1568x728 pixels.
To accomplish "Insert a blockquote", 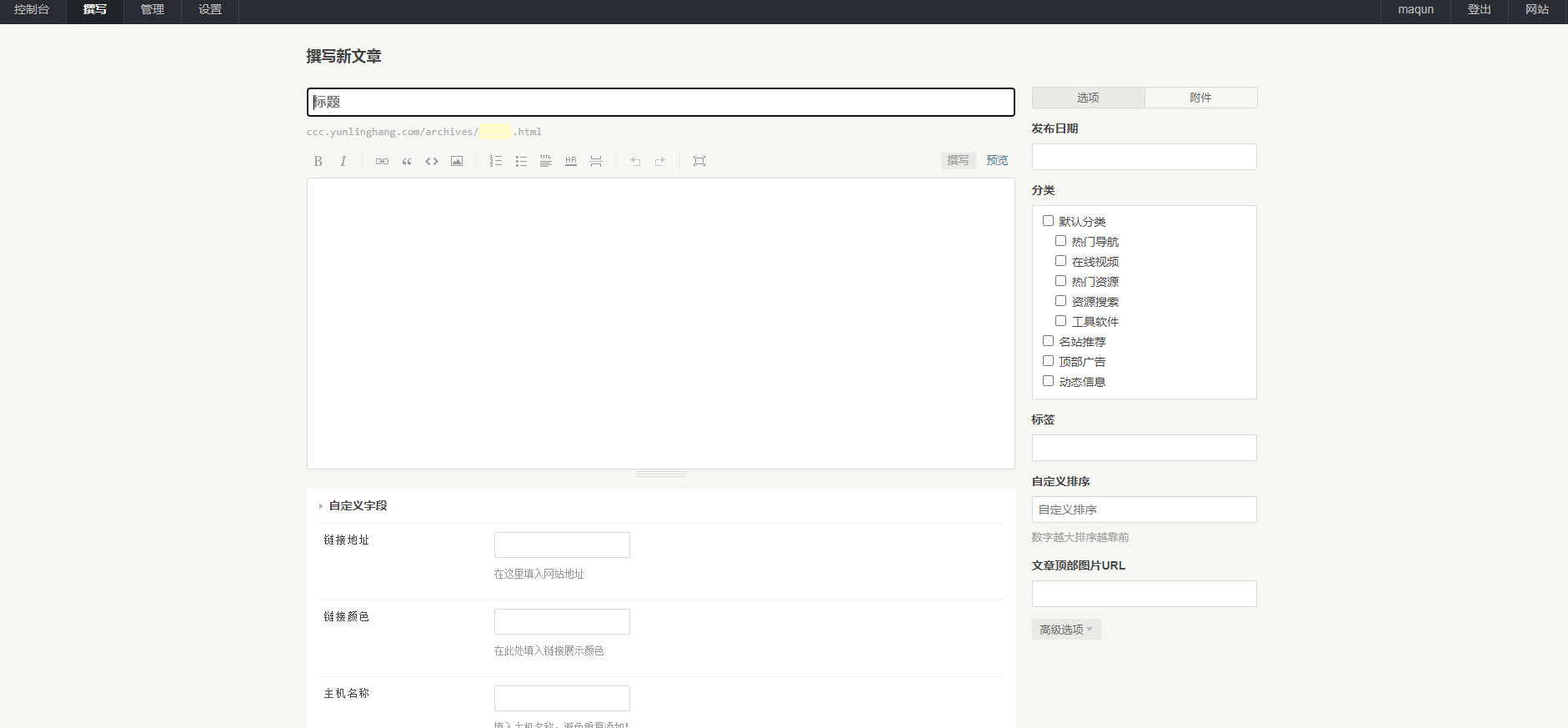I will [407, 161].
